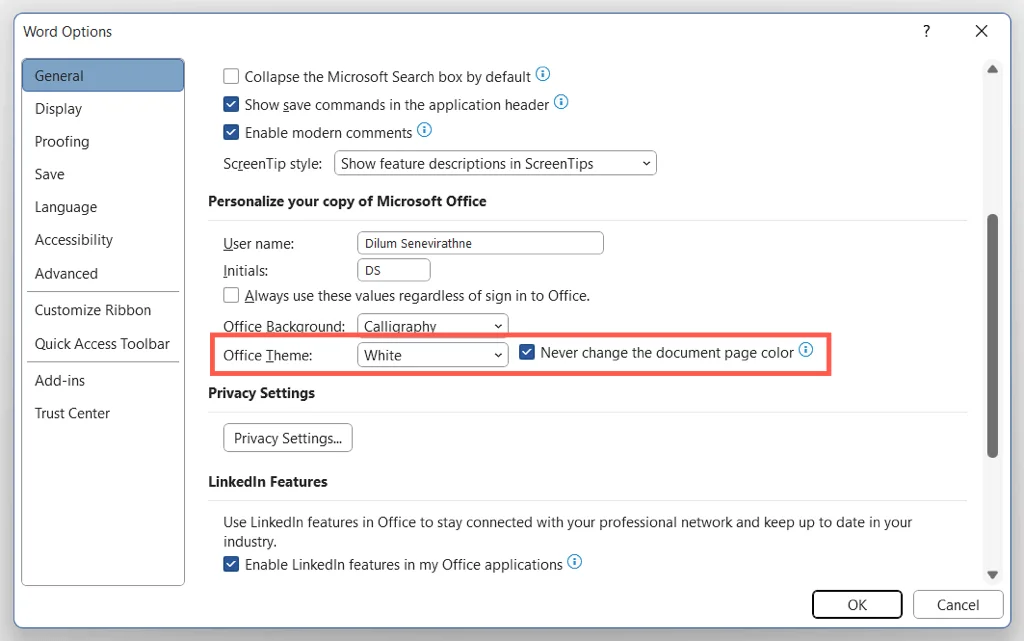Screen dimensions: 1024x641
Task: Uncheck Never change the document page color
Action: [x=527, y=352]
